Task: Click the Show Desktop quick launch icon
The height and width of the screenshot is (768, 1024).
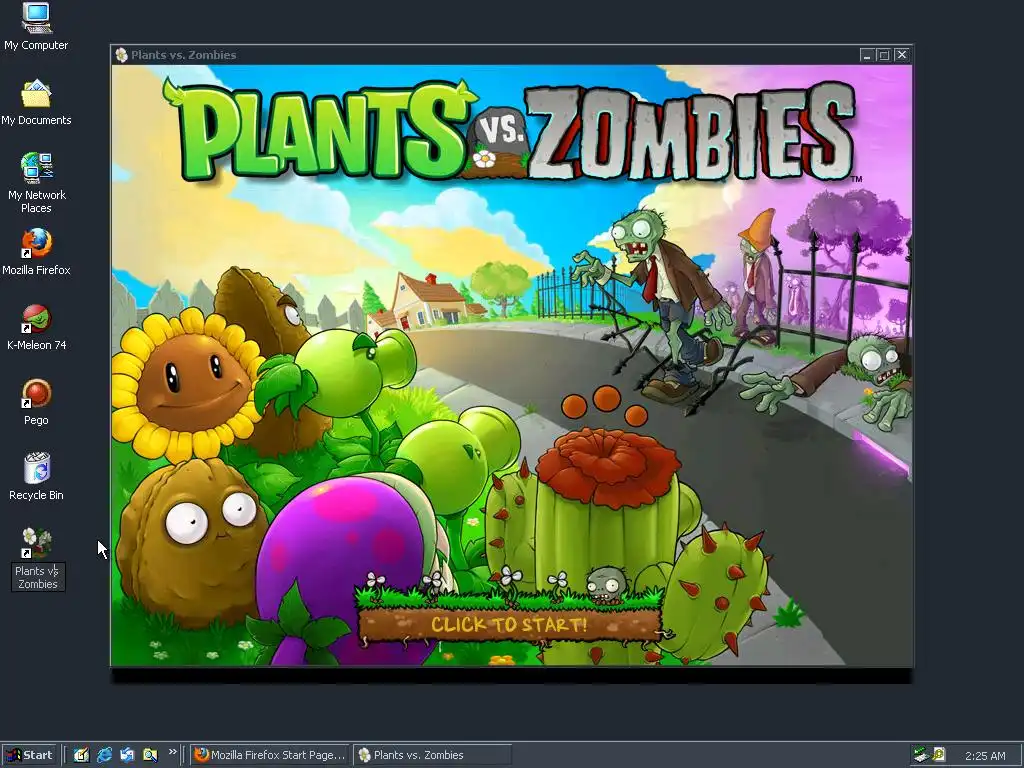Action: tap(81, 755)
